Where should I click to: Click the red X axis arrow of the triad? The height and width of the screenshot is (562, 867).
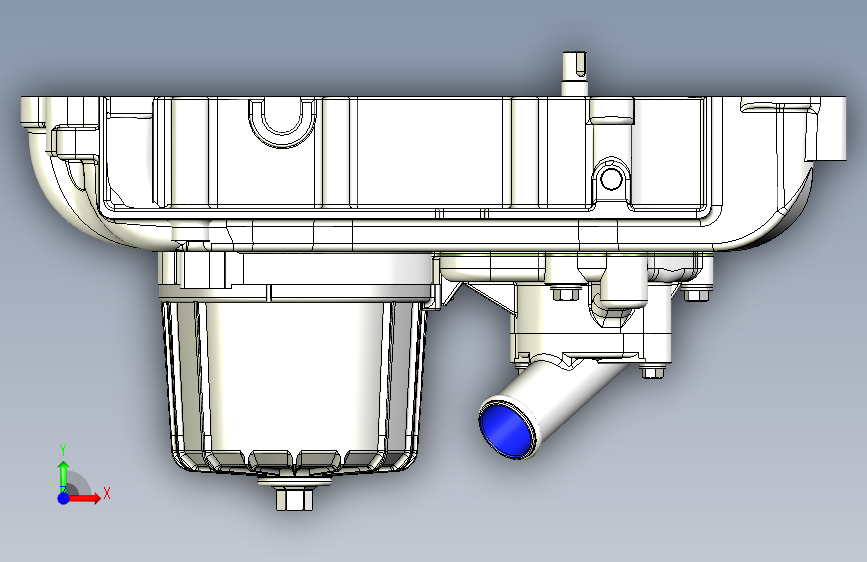(84, 498)
